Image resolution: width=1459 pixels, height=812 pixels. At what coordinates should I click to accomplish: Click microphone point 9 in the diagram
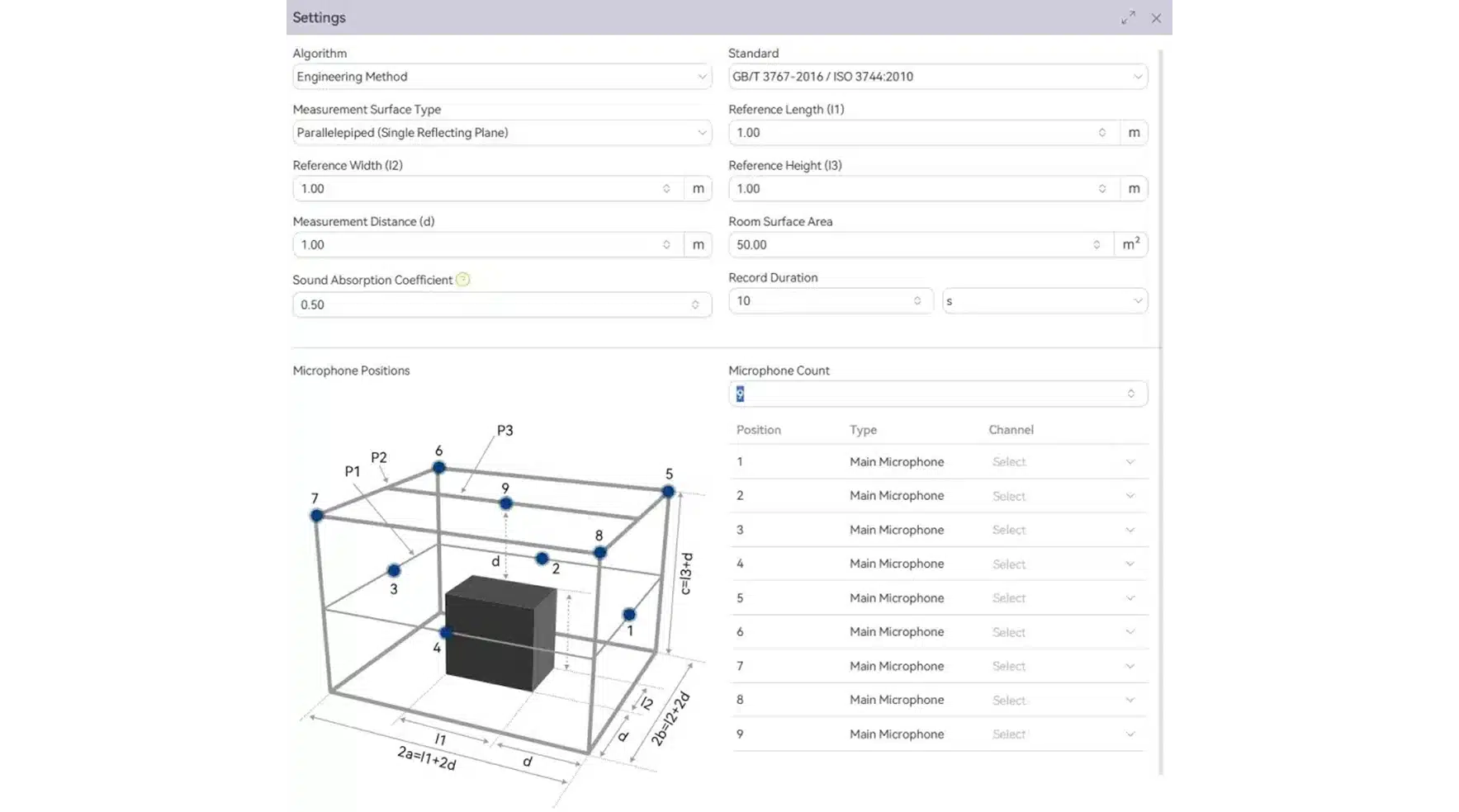[x=506, y=503]
